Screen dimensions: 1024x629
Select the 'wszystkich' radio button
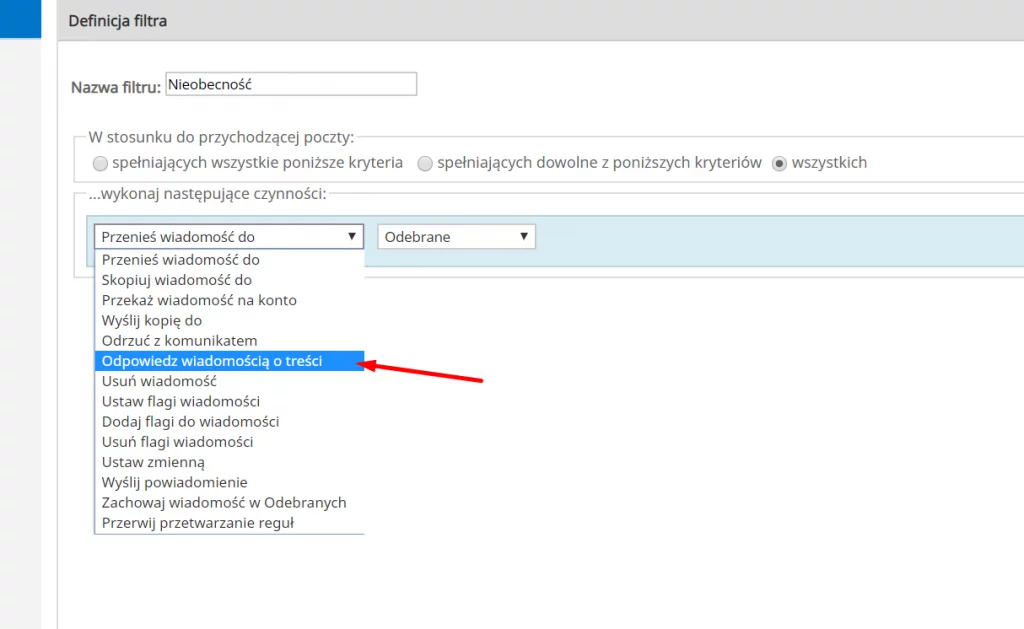(x=779, y=163)
